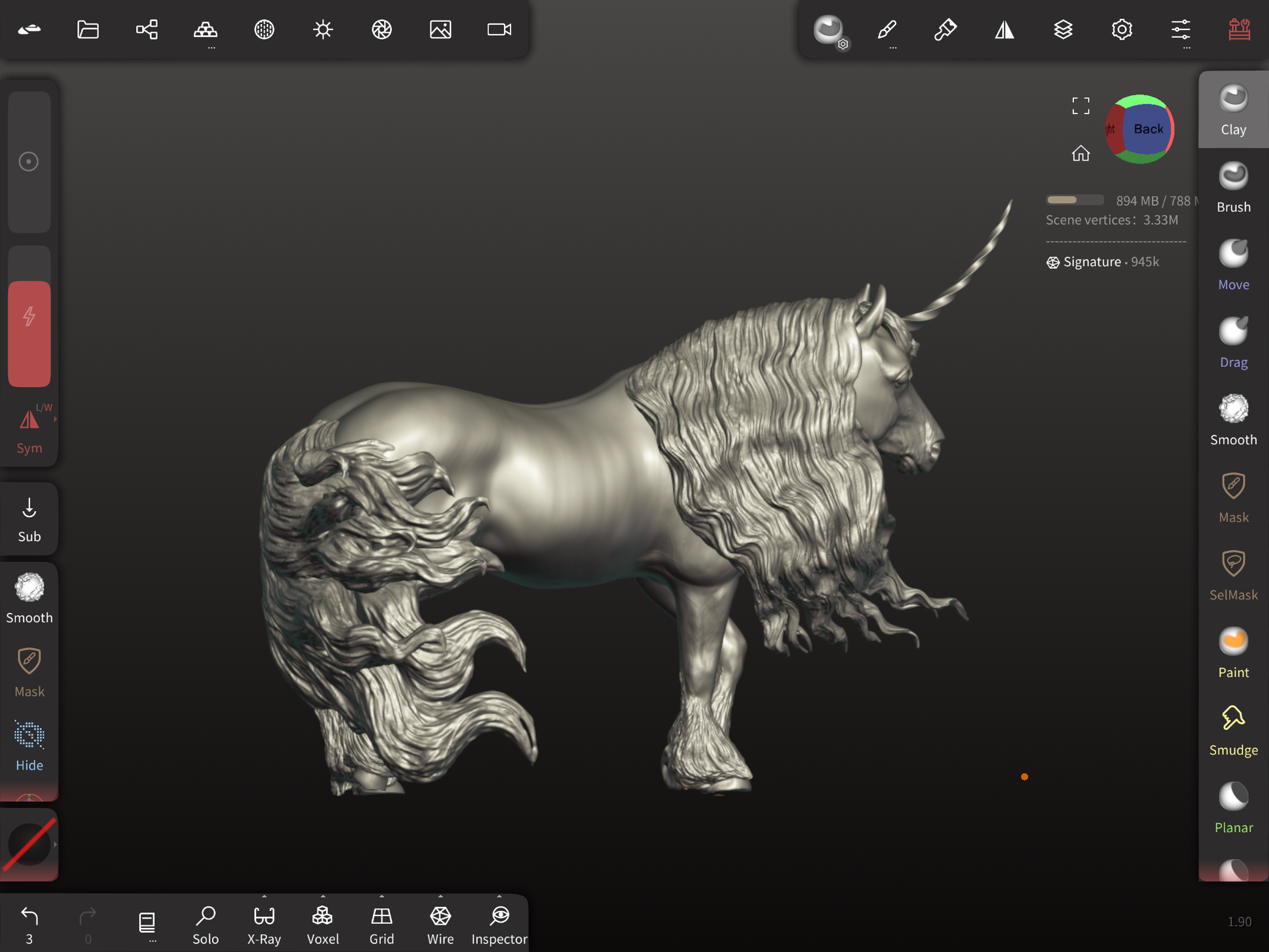Activate the SelMask tool
1269x952 pixels.
tap(1232, 576)
